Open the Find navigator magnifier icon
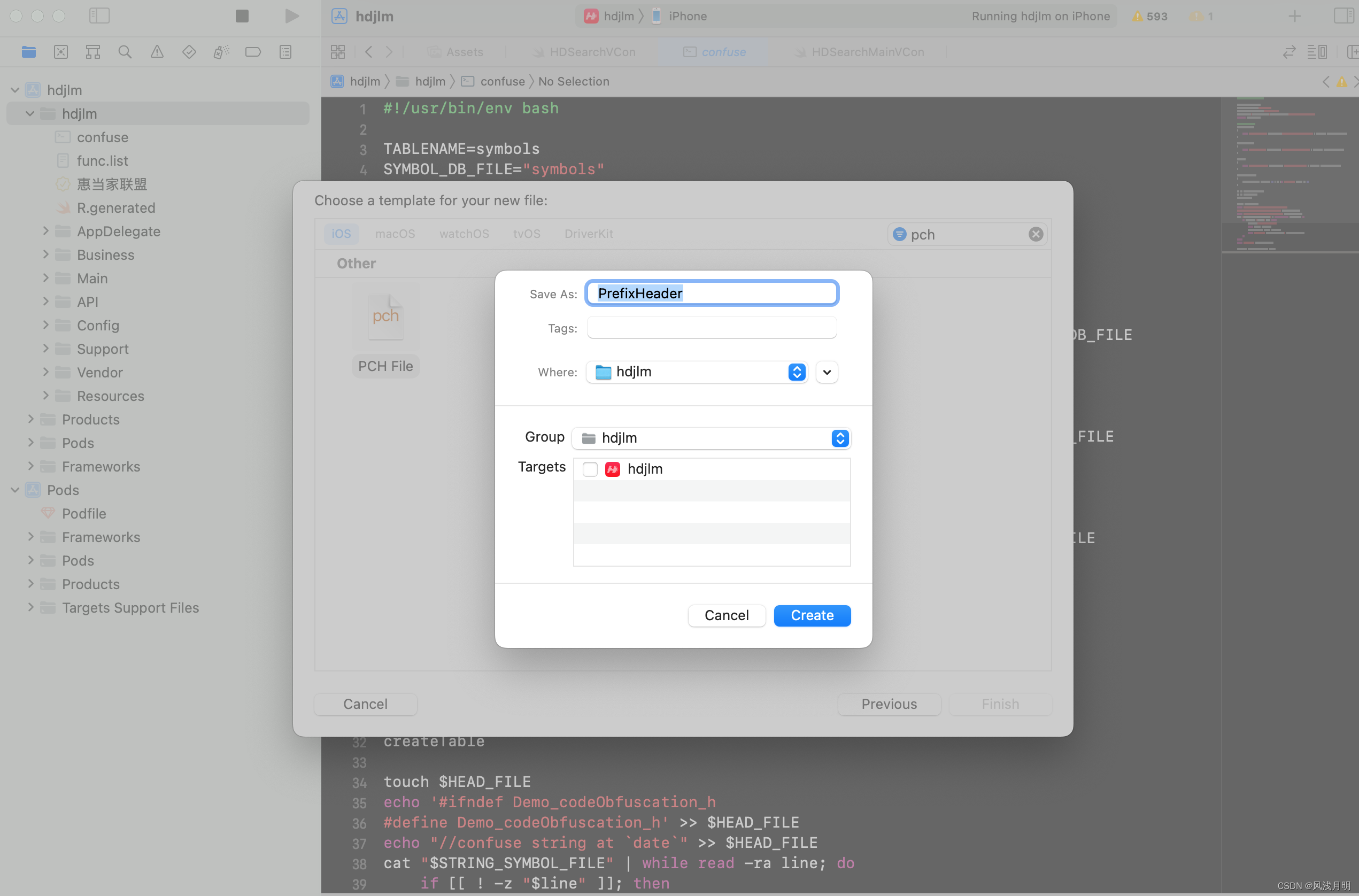Screen dimensions: 1359x896 125,52
